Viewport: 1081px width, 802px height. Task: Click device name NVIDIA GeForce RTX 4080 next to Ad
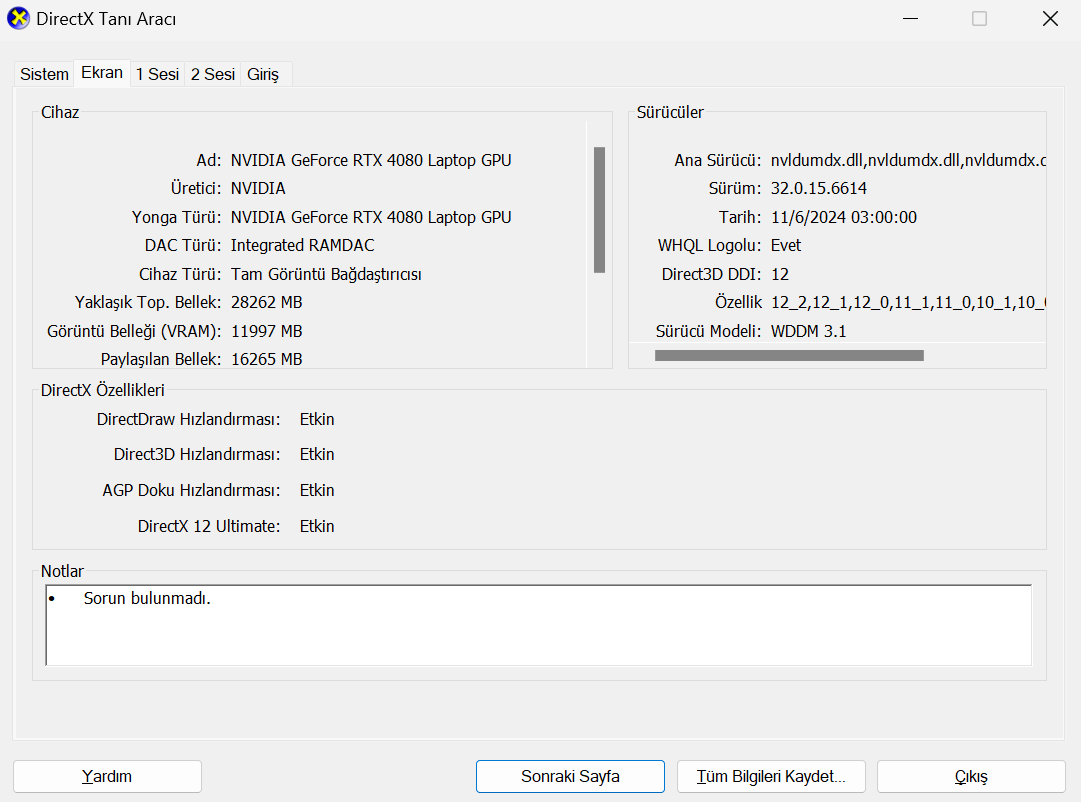tap(371, 160)
